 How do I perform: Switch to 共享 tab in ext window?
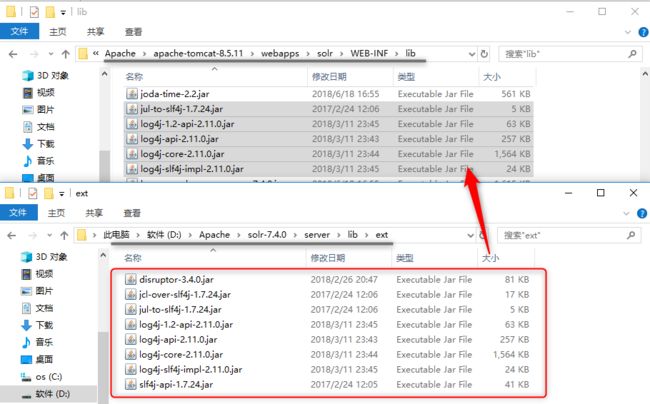coord(94,213)
